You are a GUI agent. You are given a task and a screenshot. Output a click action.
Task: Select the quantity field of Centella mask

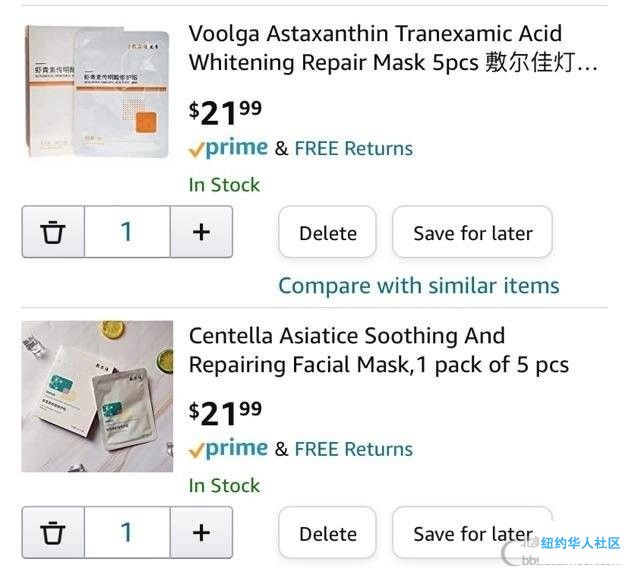(127, 532)
